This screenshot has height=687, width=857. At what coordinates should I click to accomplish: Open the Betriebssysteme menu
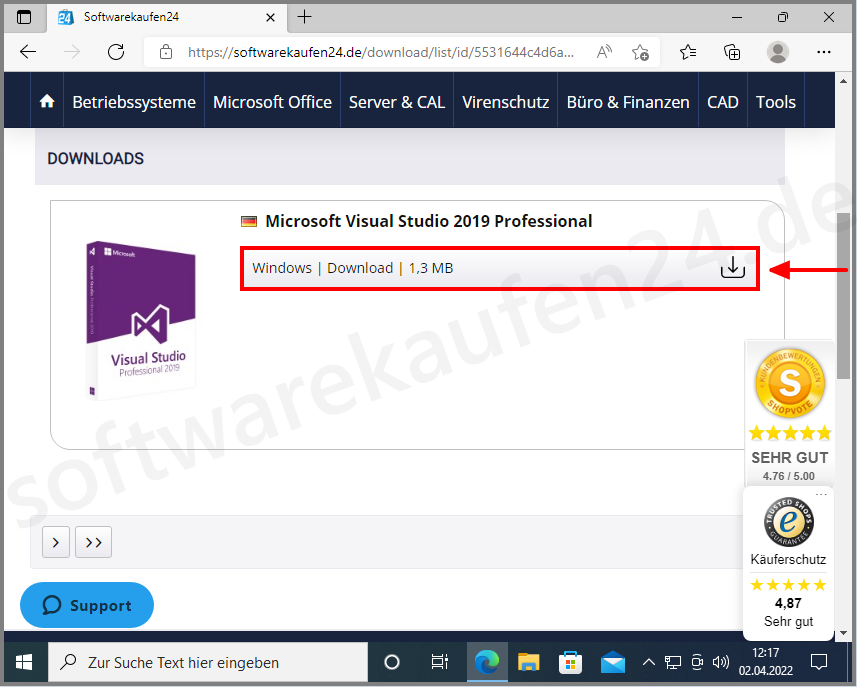[x=134, y=102]
